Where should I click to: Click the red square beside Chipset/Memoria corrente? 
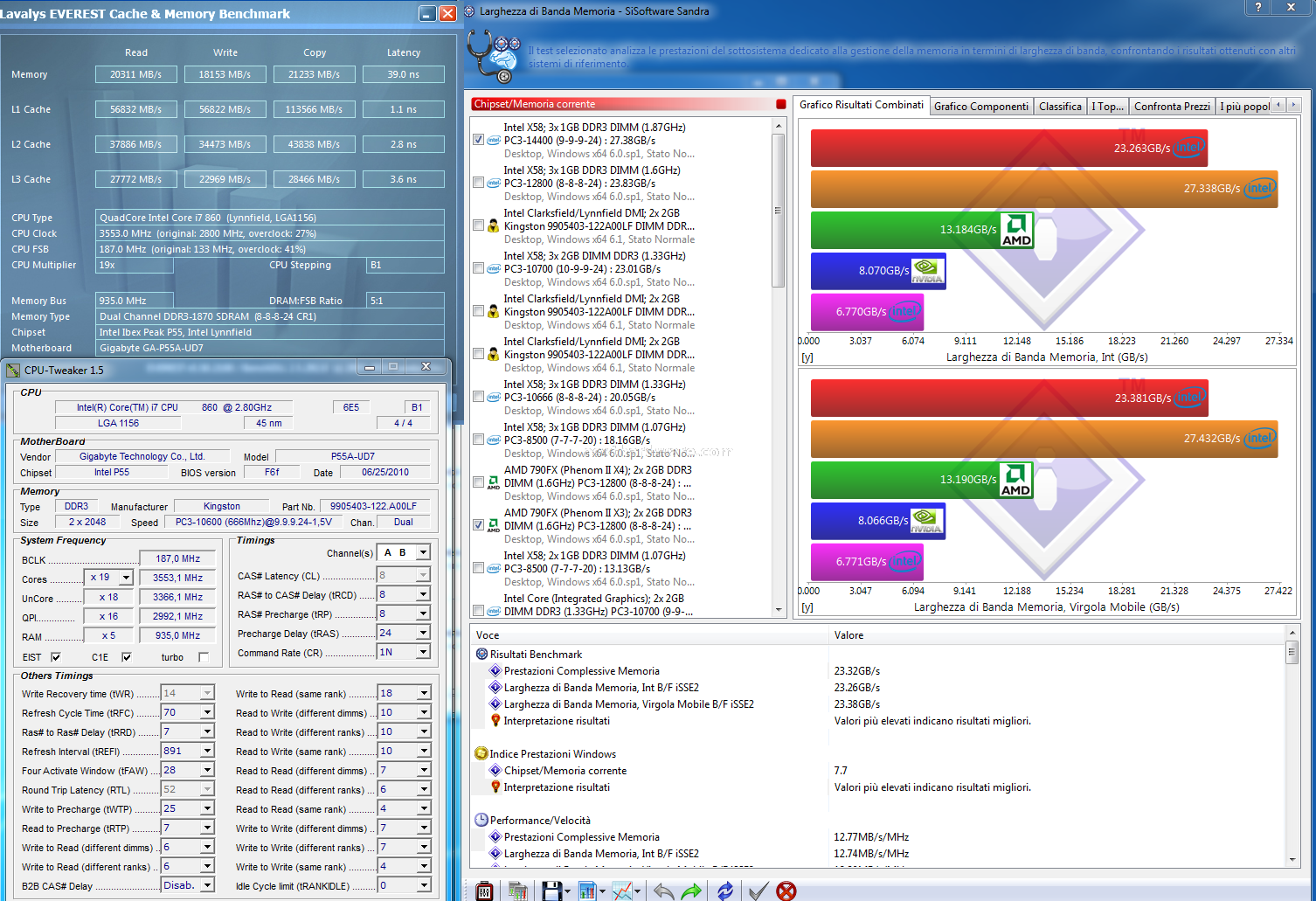point(781,104)
